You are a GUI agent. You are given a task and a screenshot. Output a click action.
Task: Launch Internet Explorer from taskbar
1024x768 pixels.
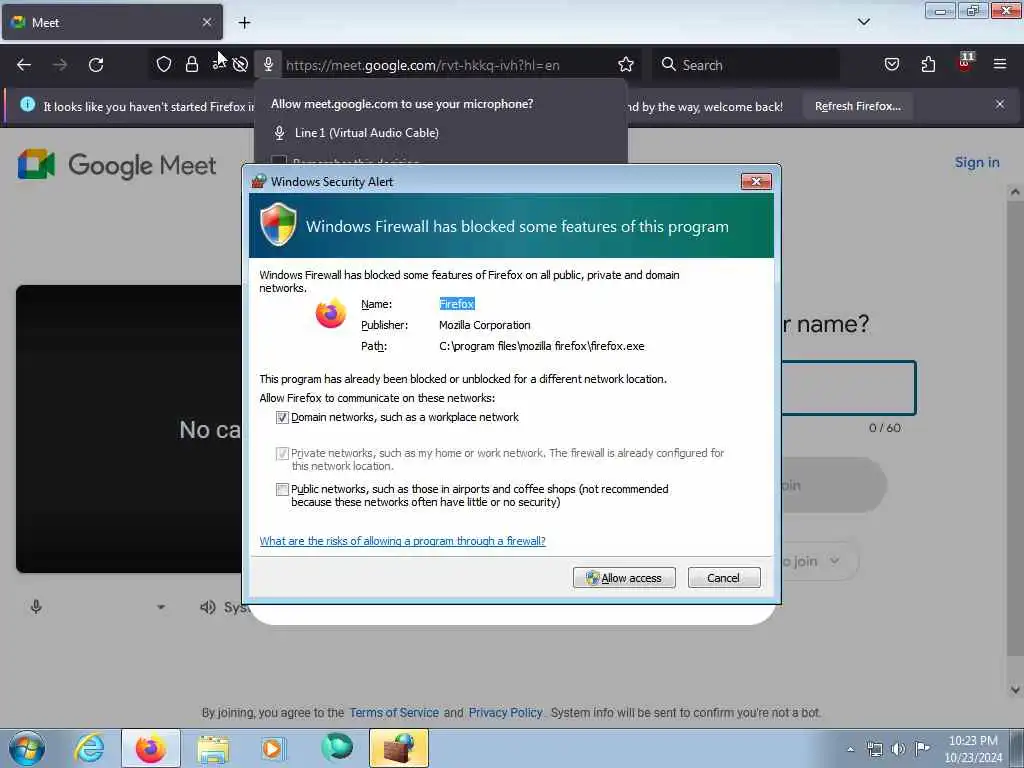click(89, 748)
